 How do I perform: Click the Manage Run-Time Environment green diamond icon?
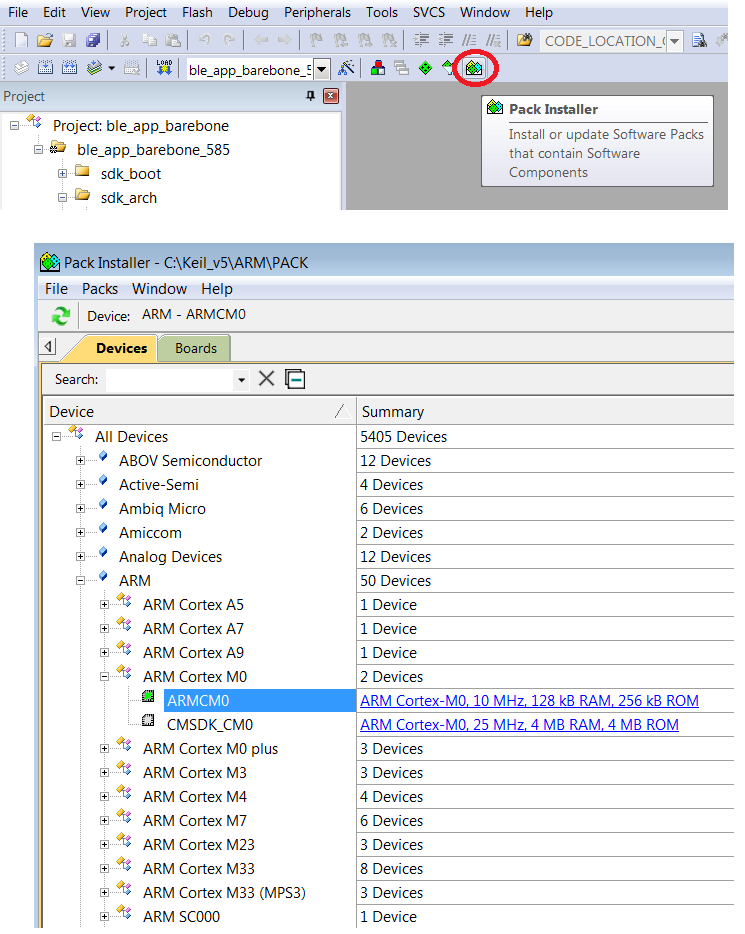pos(426,68)
